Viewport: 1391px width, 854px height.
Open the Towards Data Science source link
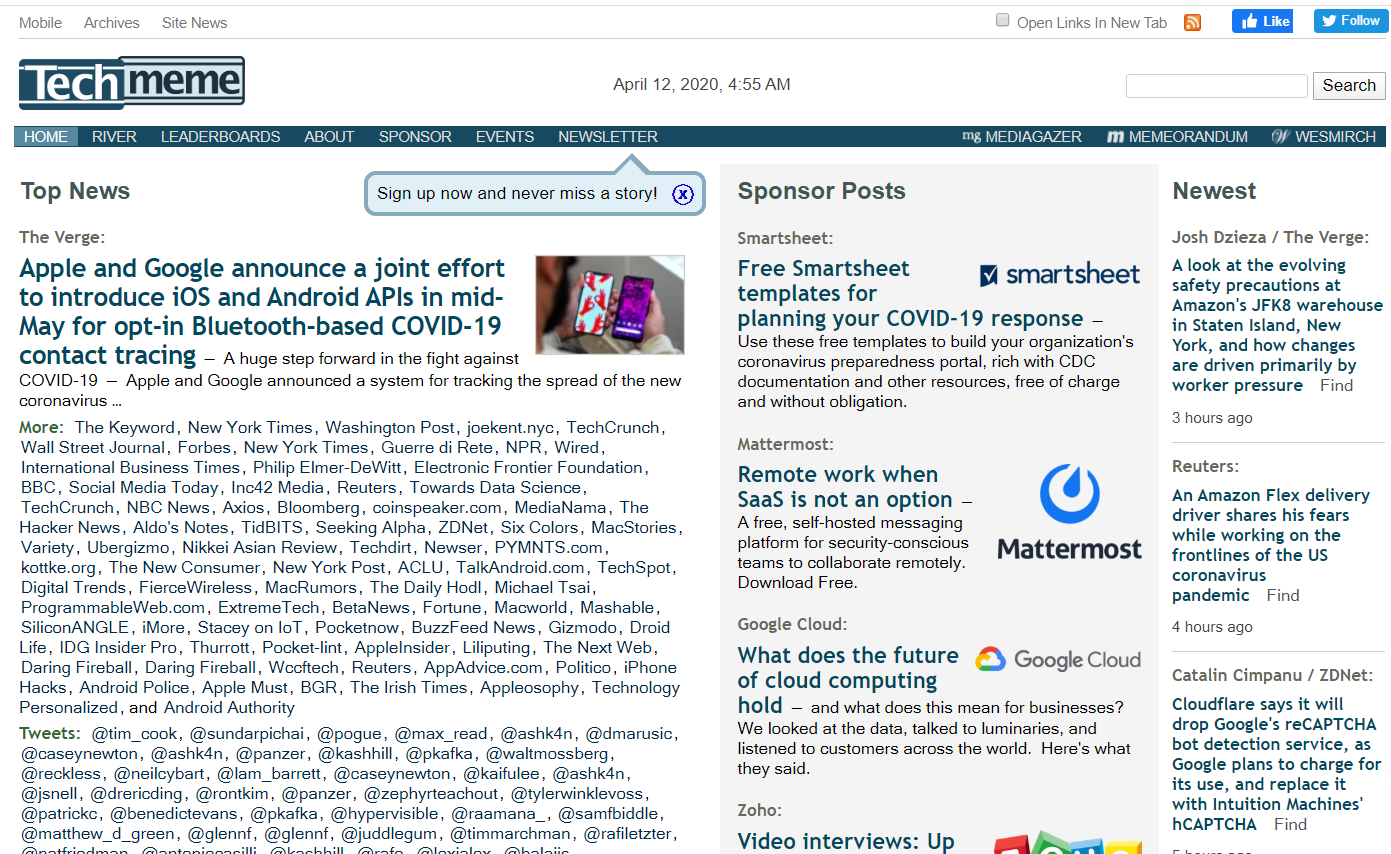(495, 487)
